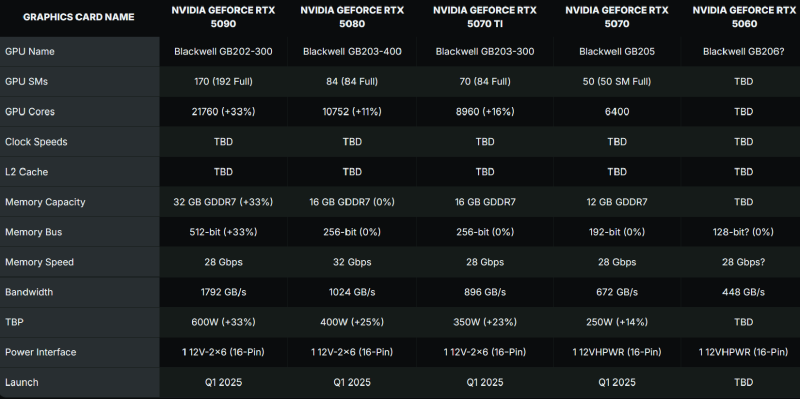Click the Blackwell GB202-300 cell
The width and height of the screenshot is (800, 399).
coord(223,52)
